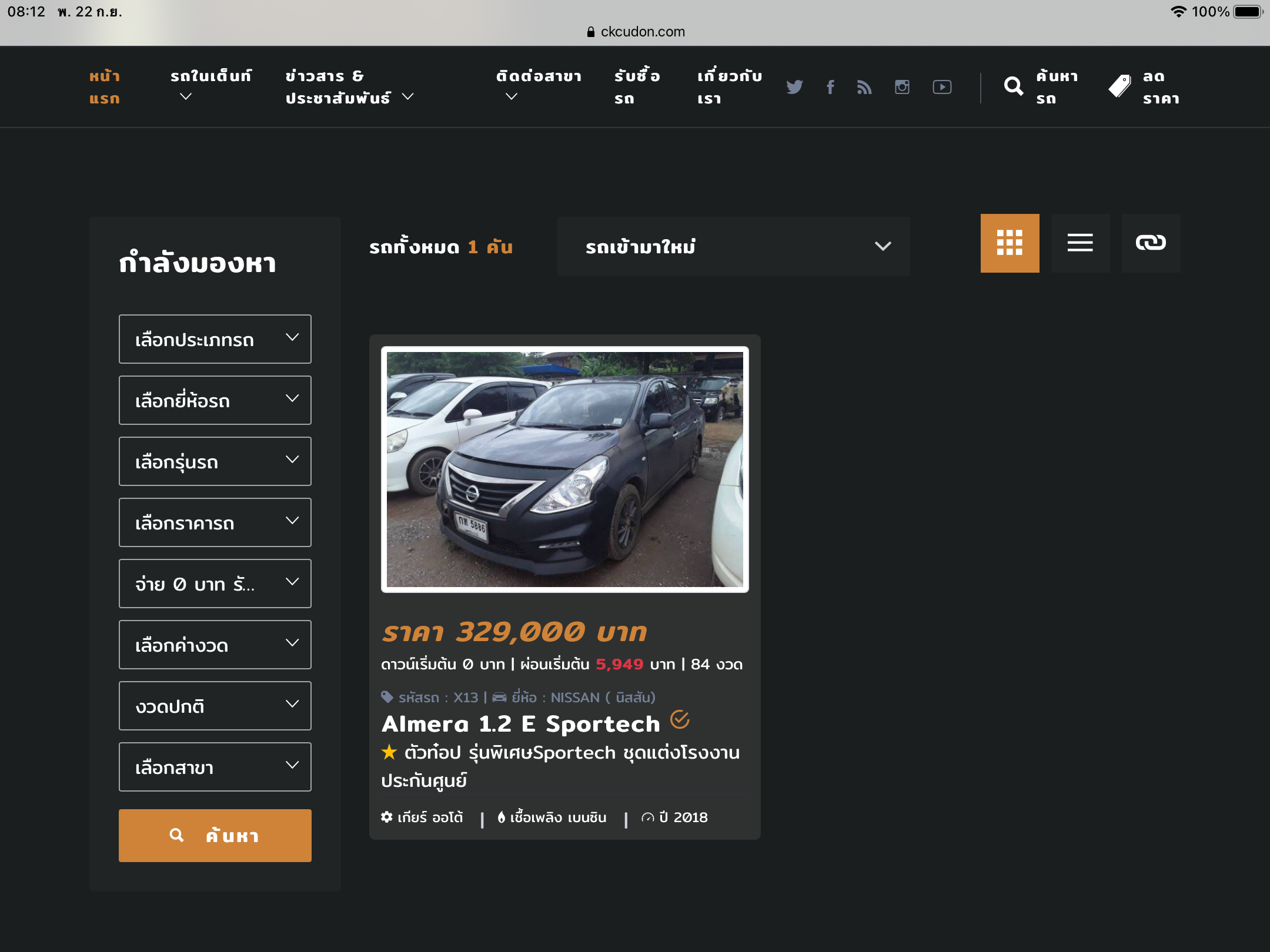Open the Twitter social icon
The height and width of the screenshot is (952, 1270).
tap(794, 87)
